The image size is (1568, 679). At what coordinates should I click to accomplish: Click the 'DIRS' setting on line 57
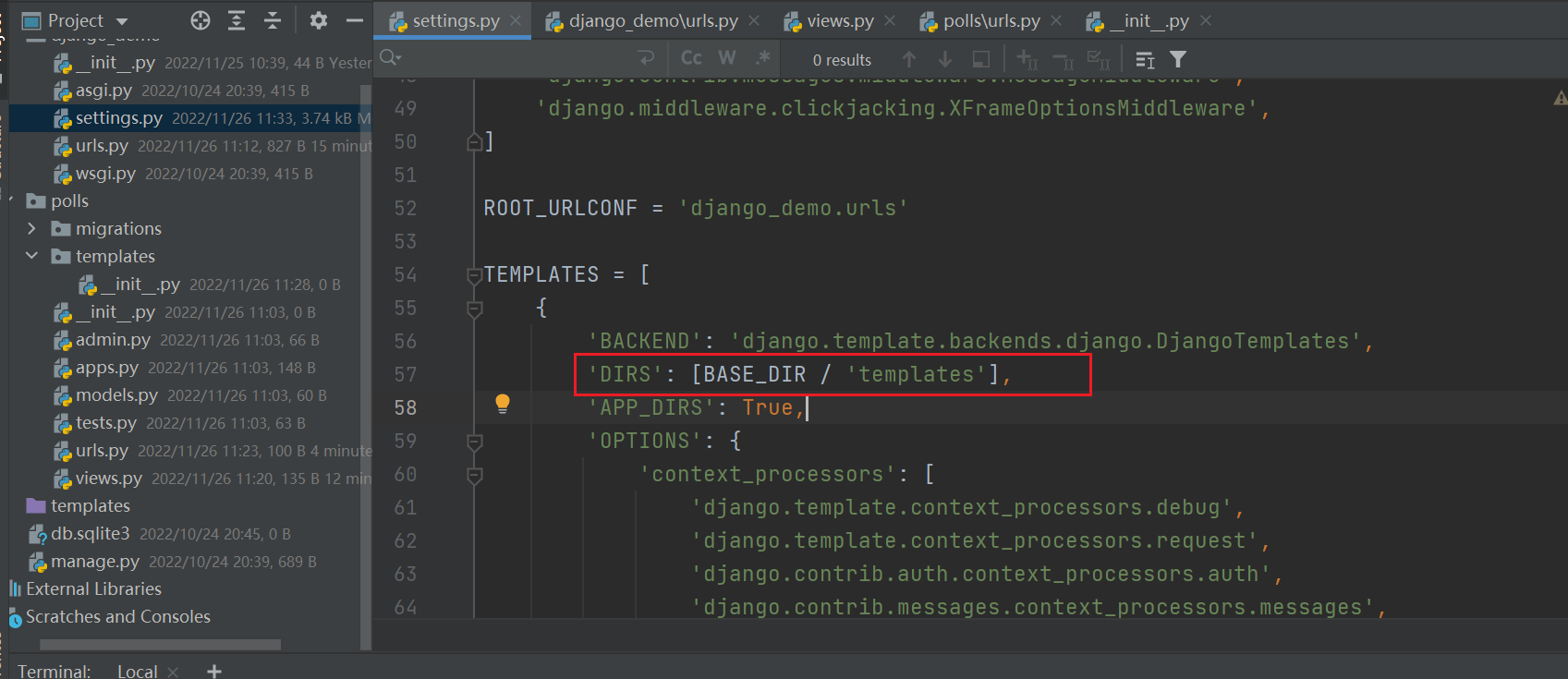tap(800, 374)
